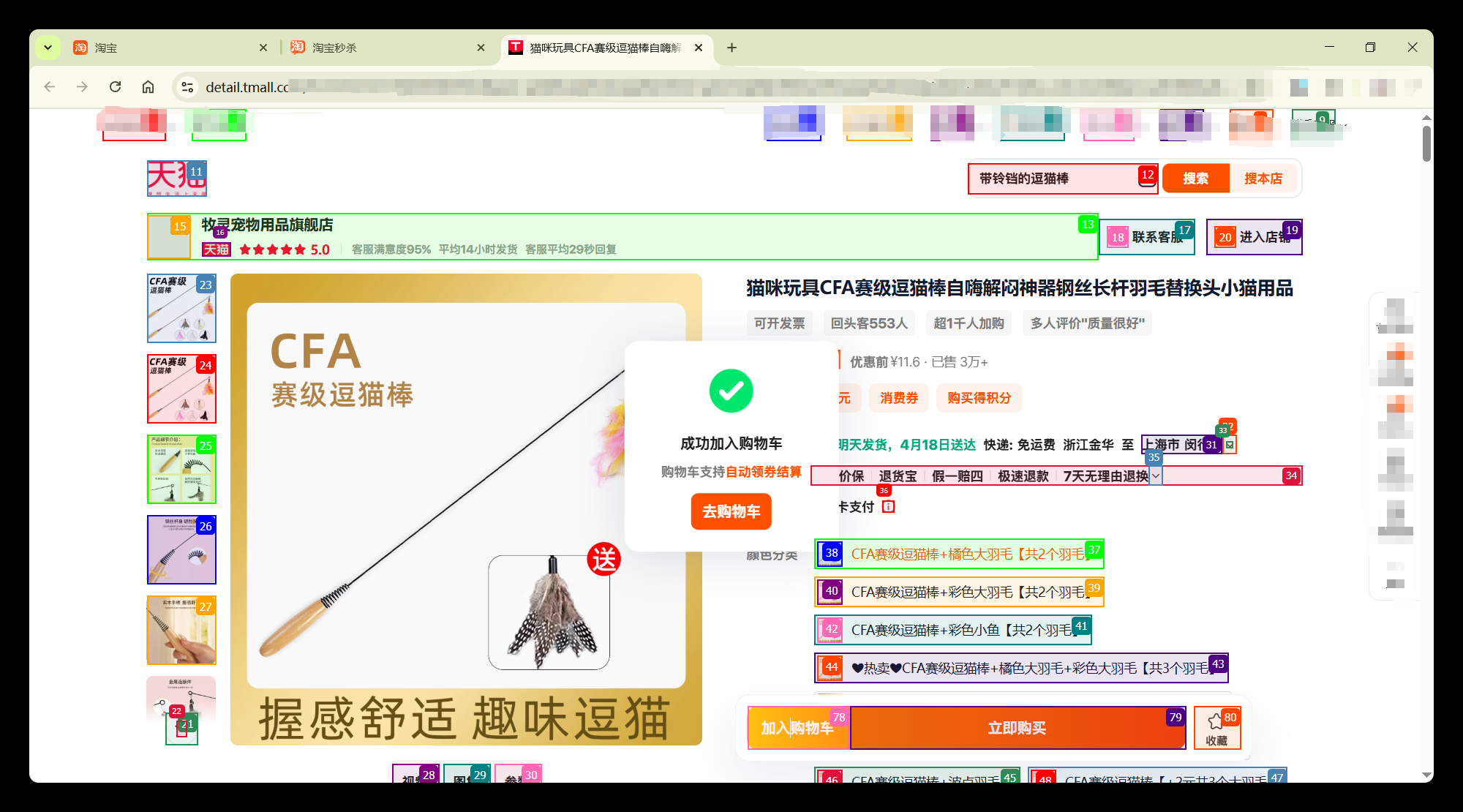Select option CFA赛级逗猫棒+彩色小鱼
This screenshot has height=812, width=1463.
pyautogui.click(x=952, y=630)
